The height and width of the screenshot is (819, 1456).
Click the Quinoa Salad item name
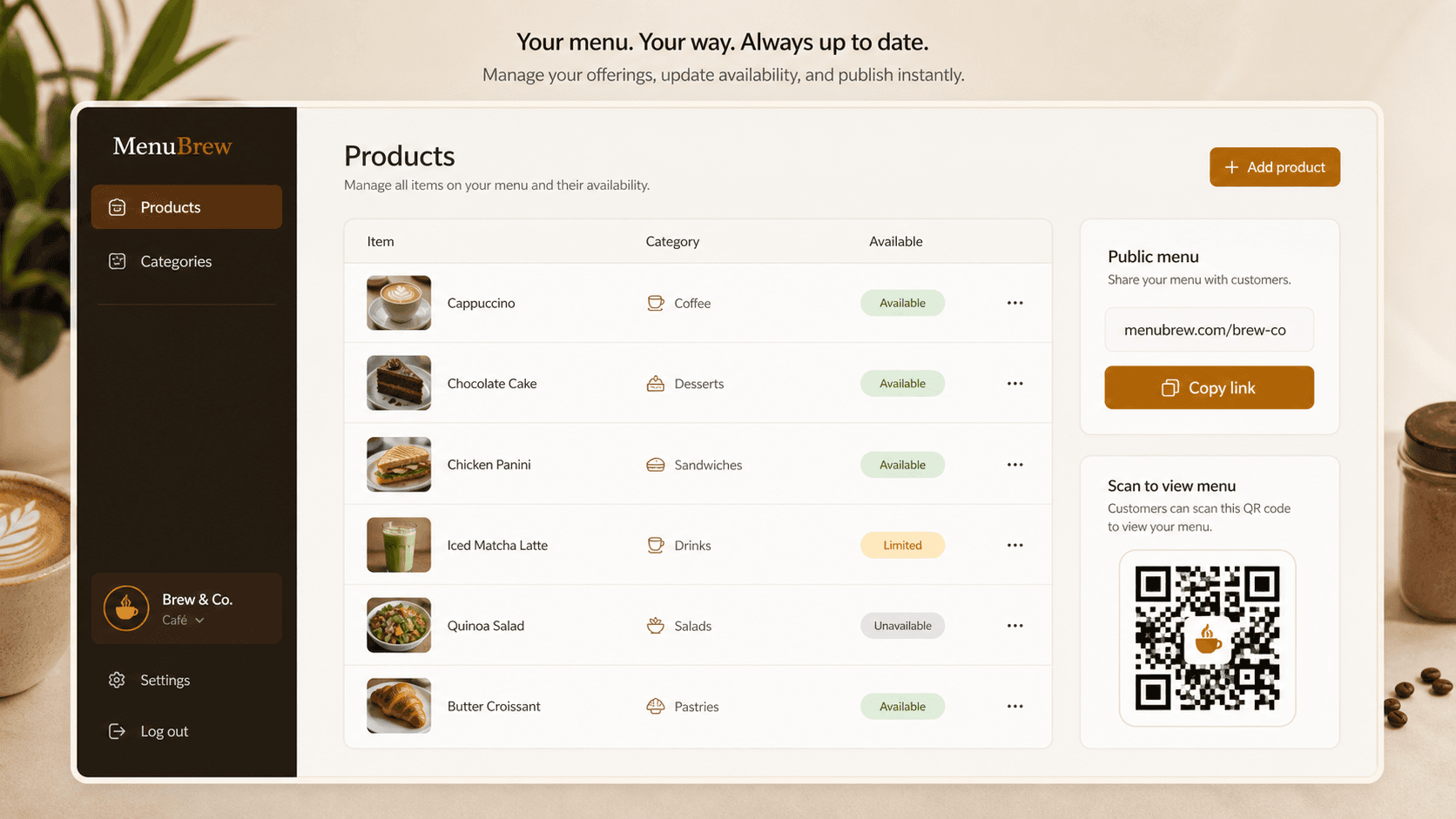(x=486, y=626)
